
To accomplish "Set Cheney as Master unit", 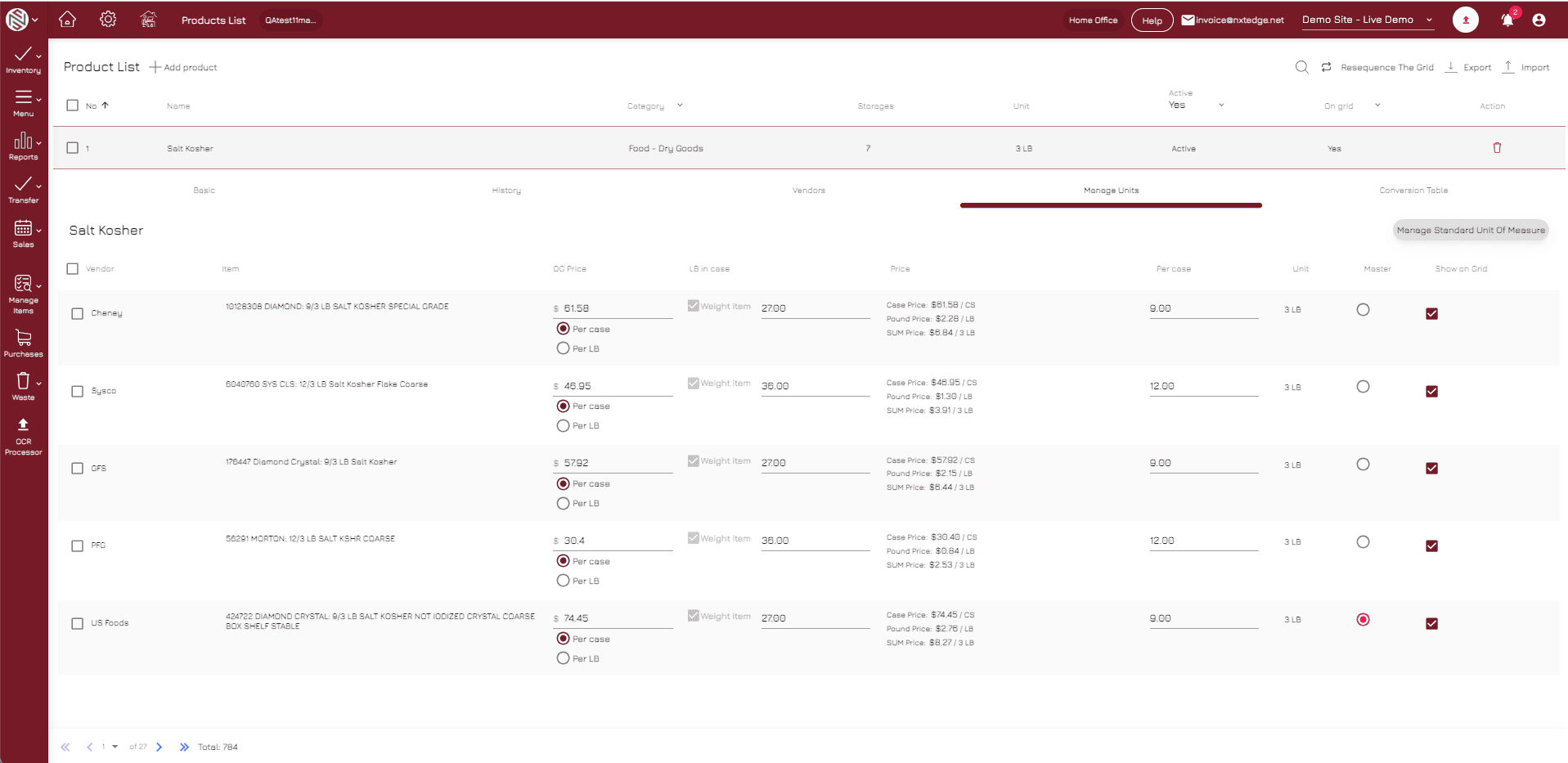I will [x=1363, y=310].
